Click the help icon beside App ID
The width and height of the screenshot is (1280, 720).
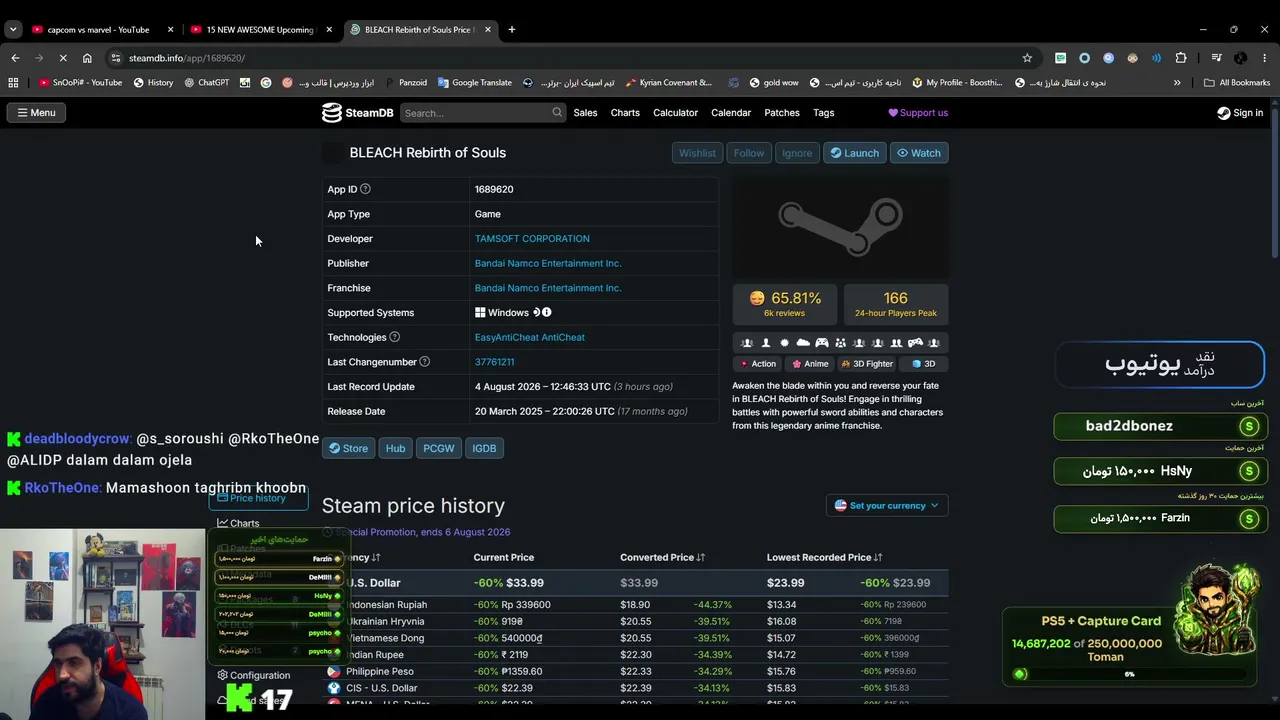pyautogui.click(x=365, y=189)
